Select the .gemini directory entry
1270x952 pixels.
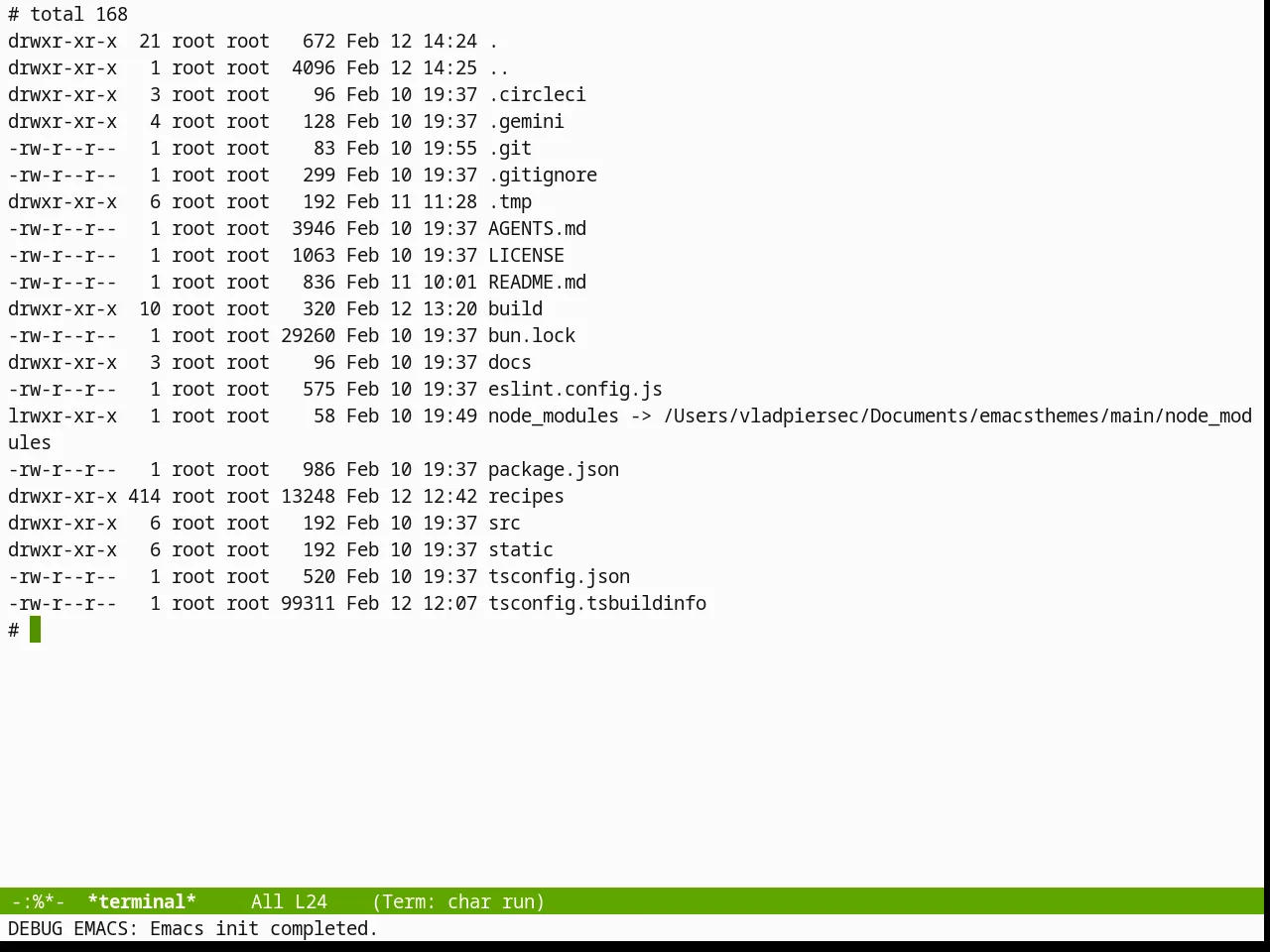[526, 121]
